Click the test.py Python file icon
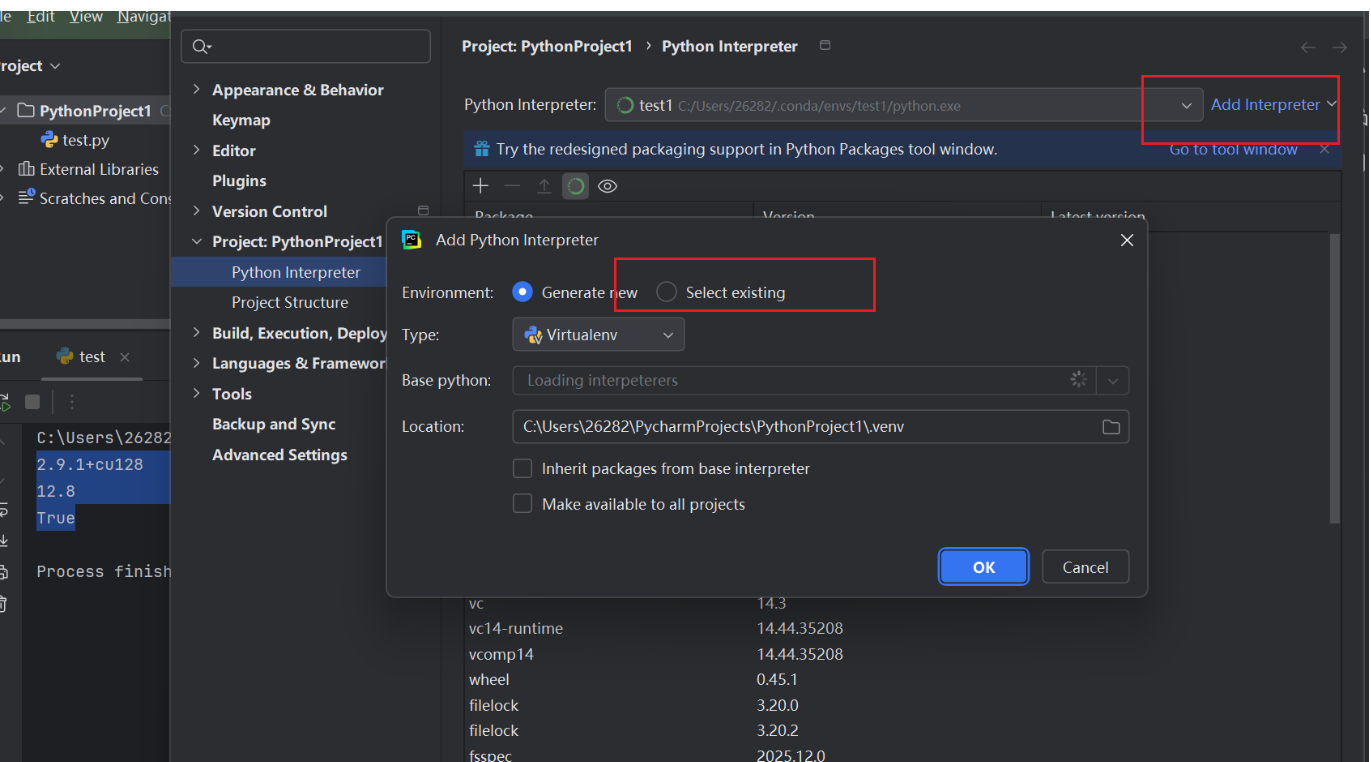Image resolution: width=1371 pixels, height=762 pixels. tap(48, 140)
